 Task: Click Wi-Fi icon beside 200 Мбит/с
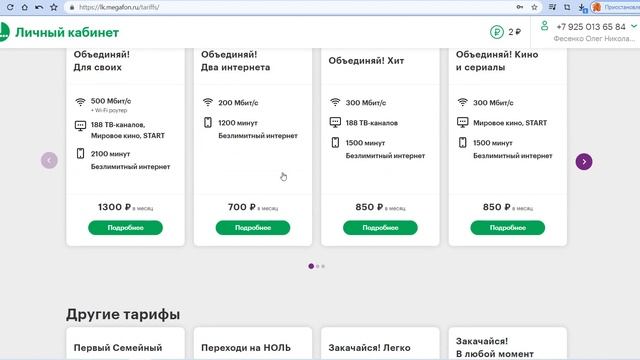(x=208, y=102)
